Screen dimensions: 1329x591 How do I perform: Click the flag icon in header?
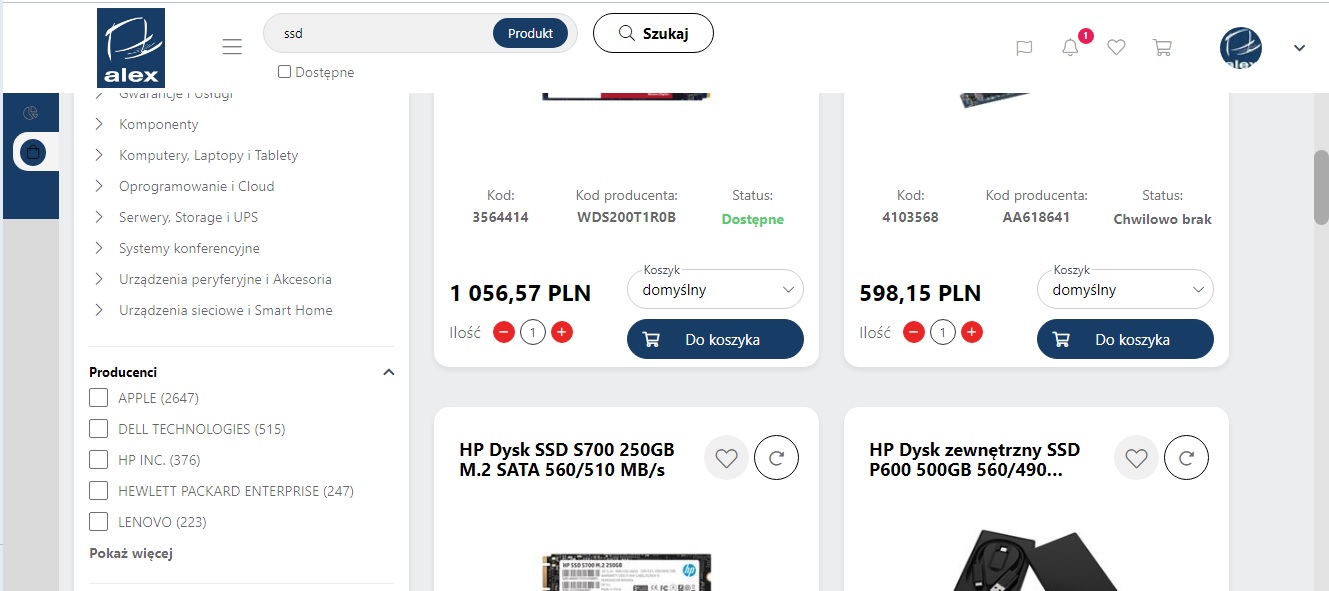pyautogui.click(x=1024, y=47)
